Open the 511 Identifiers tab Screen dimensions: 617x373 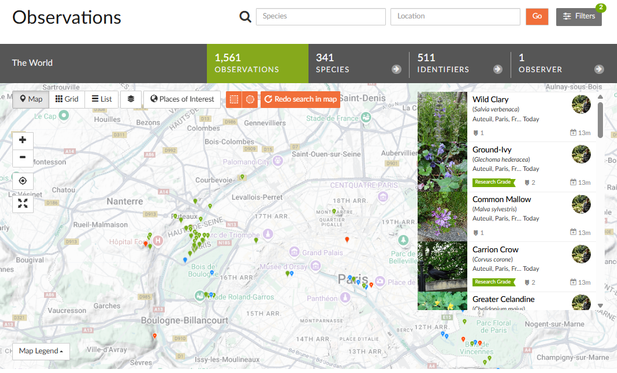(460, 63)
